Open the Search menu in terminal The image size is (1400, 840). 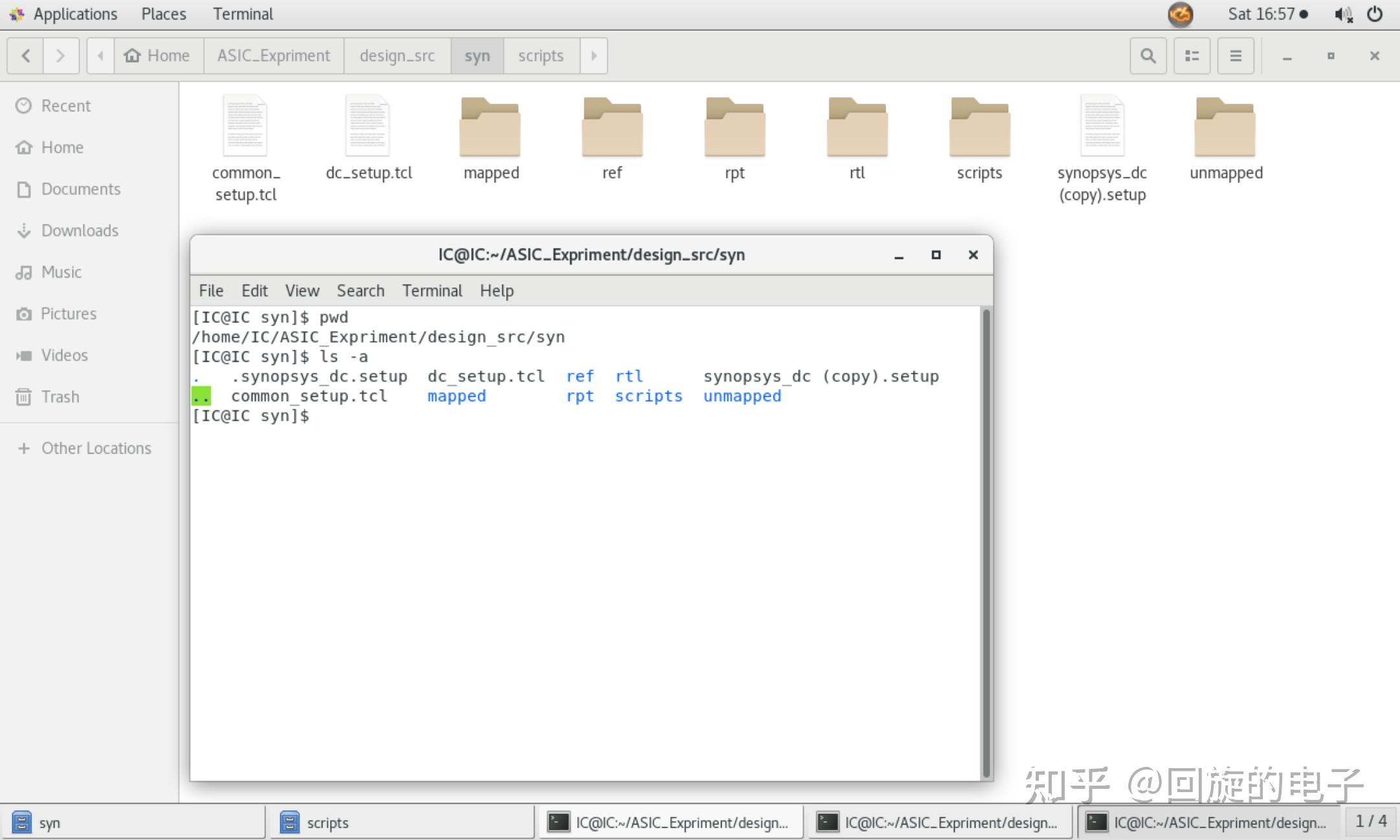point(360,291)
